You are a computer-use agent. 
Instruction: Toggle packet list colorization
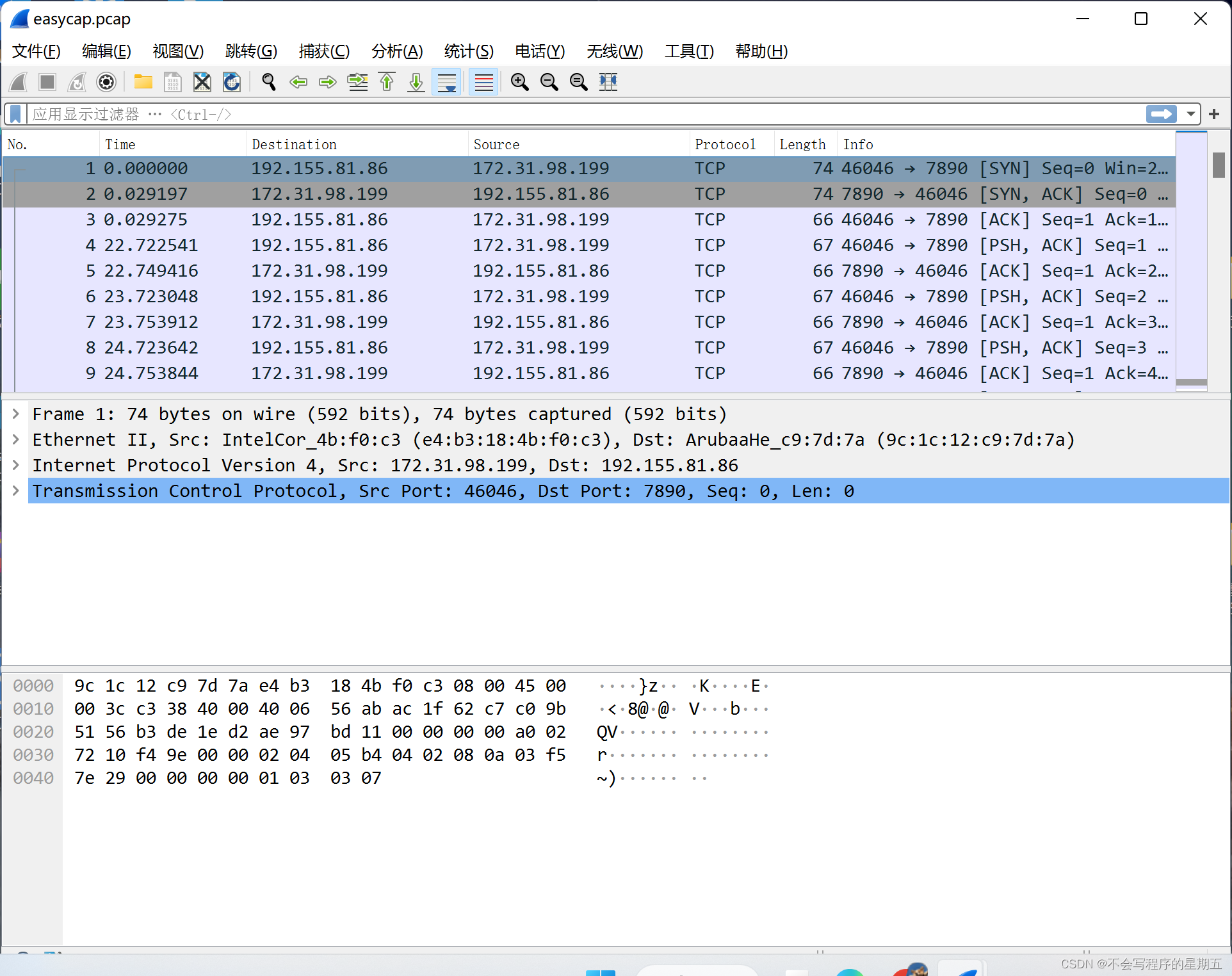[483, 82]
